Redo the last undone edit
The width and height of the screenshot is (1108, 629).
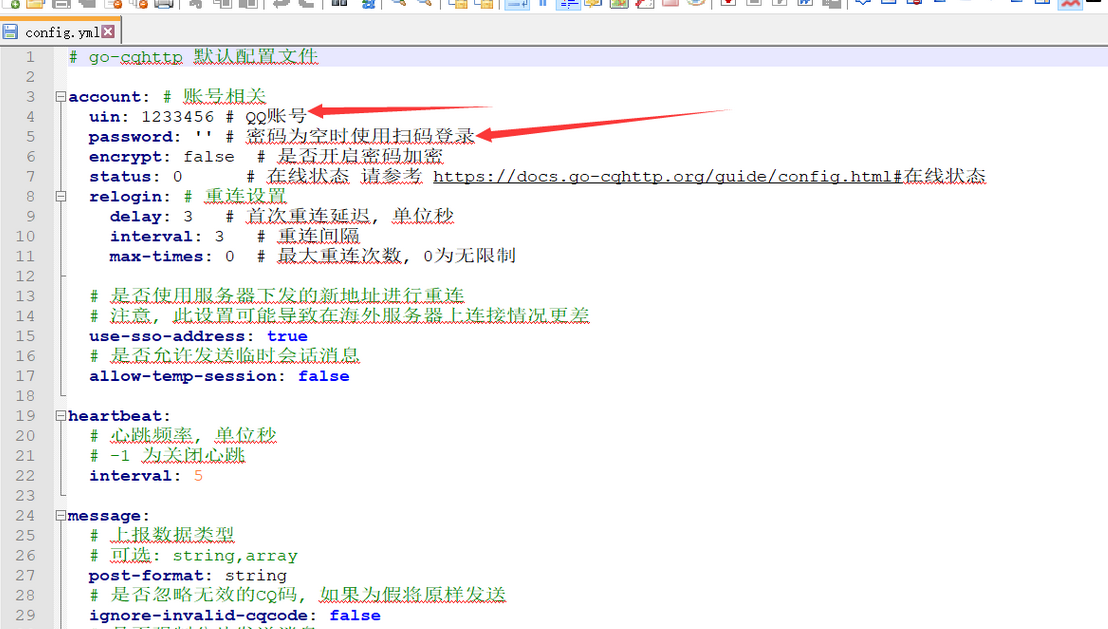pos(307,6)
